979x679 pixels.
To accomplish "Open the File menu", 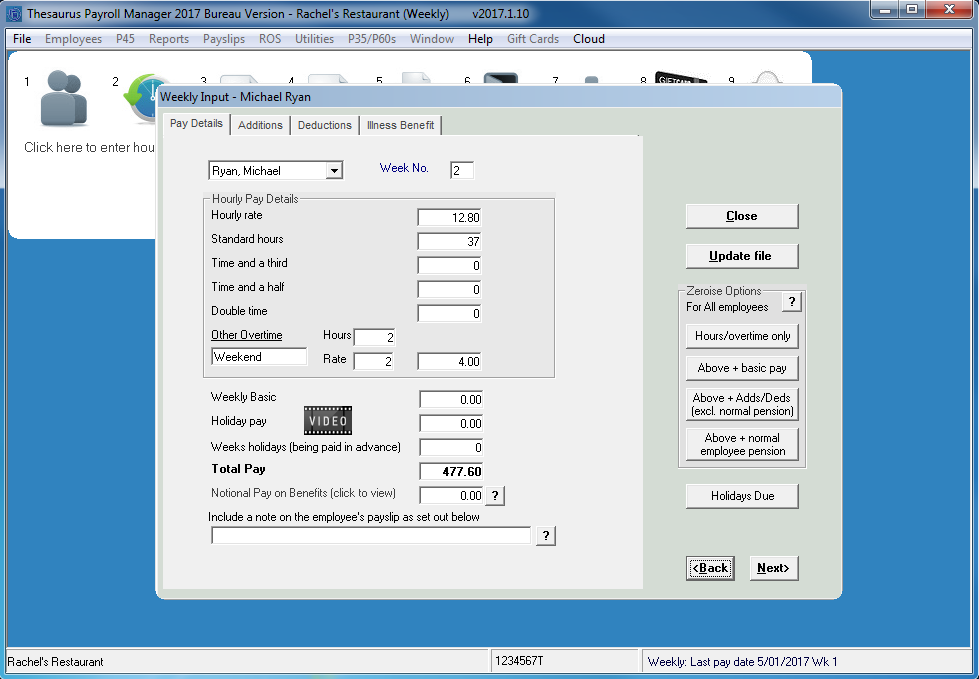I will [x=22, y=39].
